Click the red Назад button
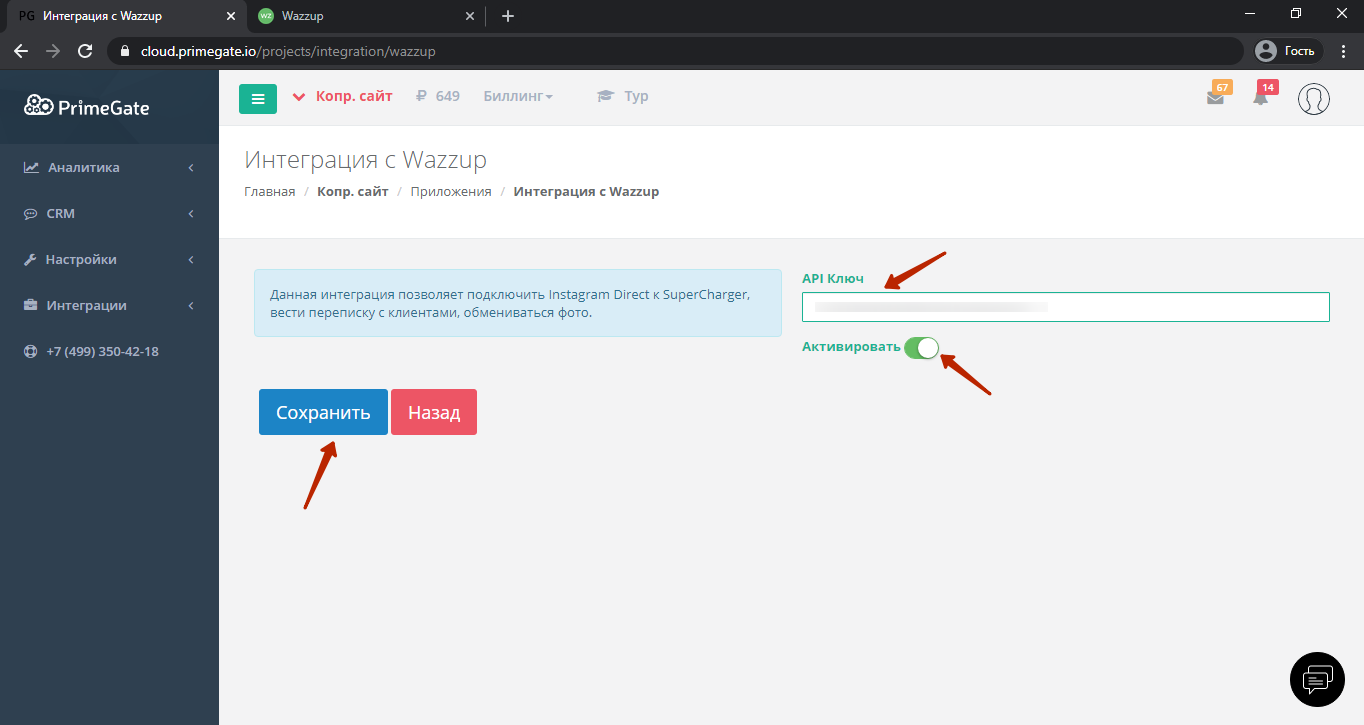Screen dimensions: 1364x725 pyautogui.click(x=434, y=412)
